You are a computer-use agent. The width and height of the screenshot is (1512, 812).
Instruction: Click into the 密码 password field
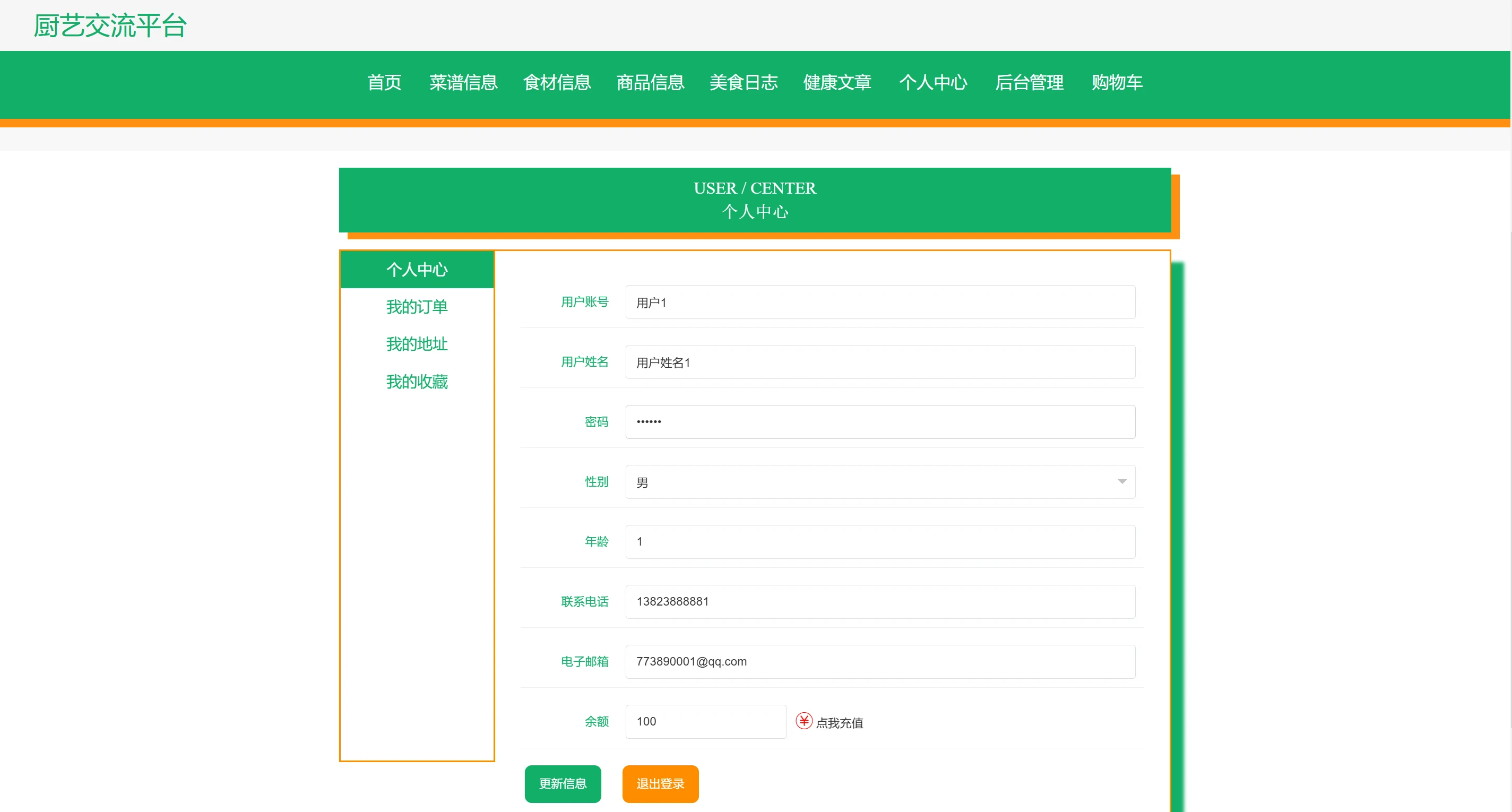879,421
